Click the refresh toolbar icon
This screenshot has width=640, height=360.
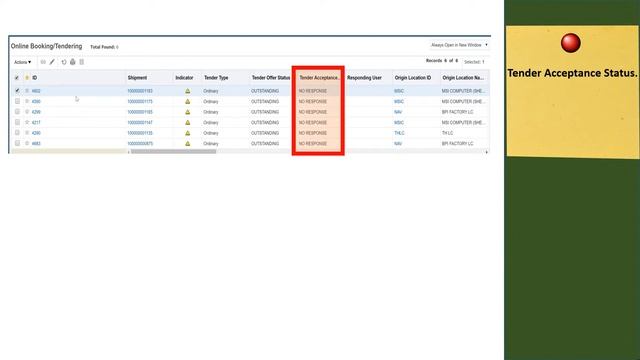pos(64,62)
